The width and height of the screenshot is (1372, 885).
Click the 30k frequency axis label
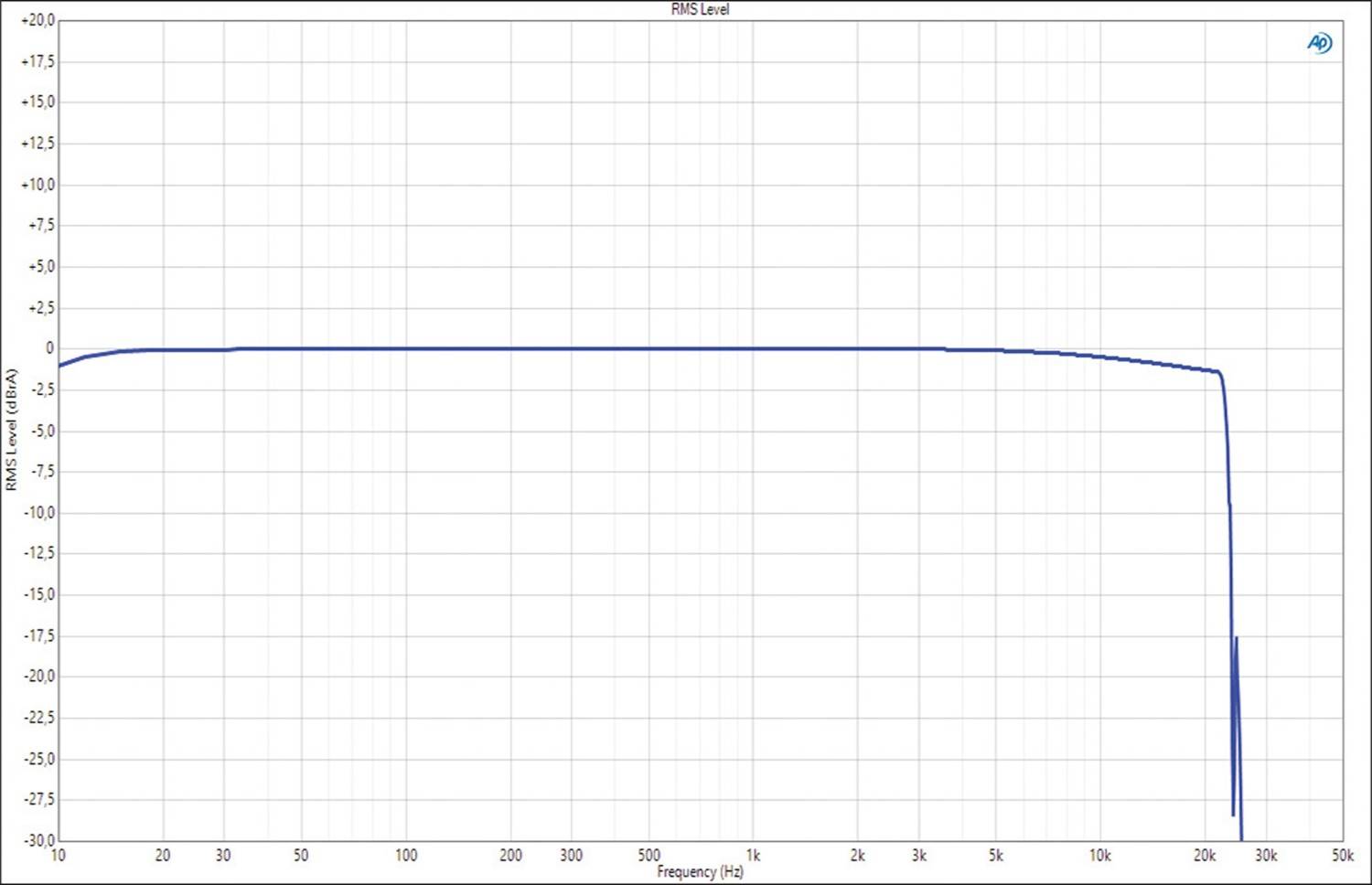tap(1266, 855)
